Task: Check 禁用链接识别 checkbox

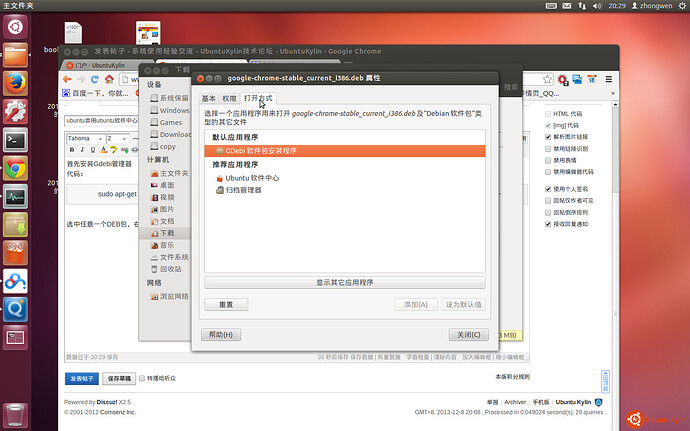Action: click(x=548, y=149)
